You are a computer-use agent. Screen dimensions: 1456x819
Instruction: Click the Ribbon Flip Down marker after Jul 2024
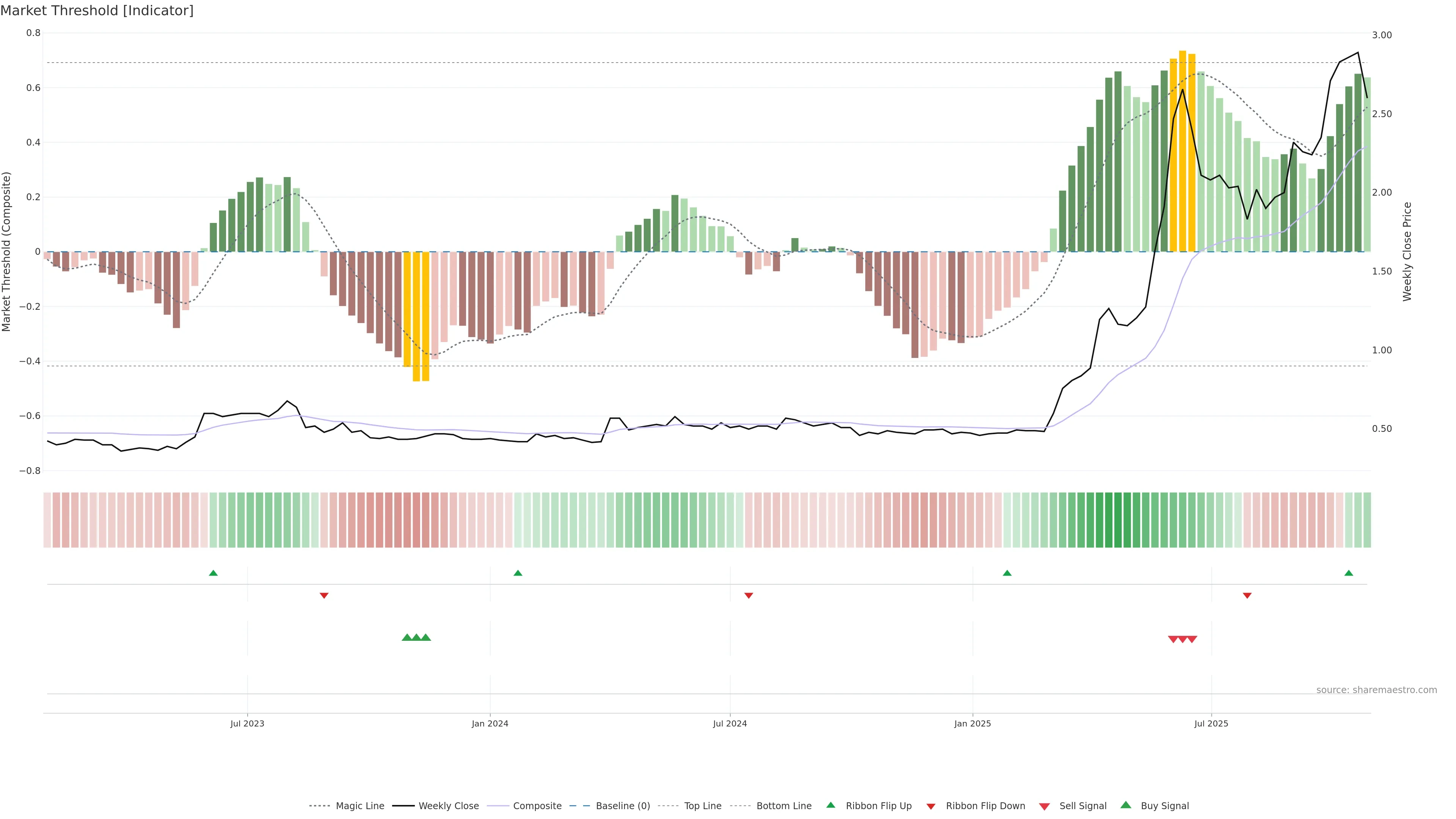click(748, 595)
